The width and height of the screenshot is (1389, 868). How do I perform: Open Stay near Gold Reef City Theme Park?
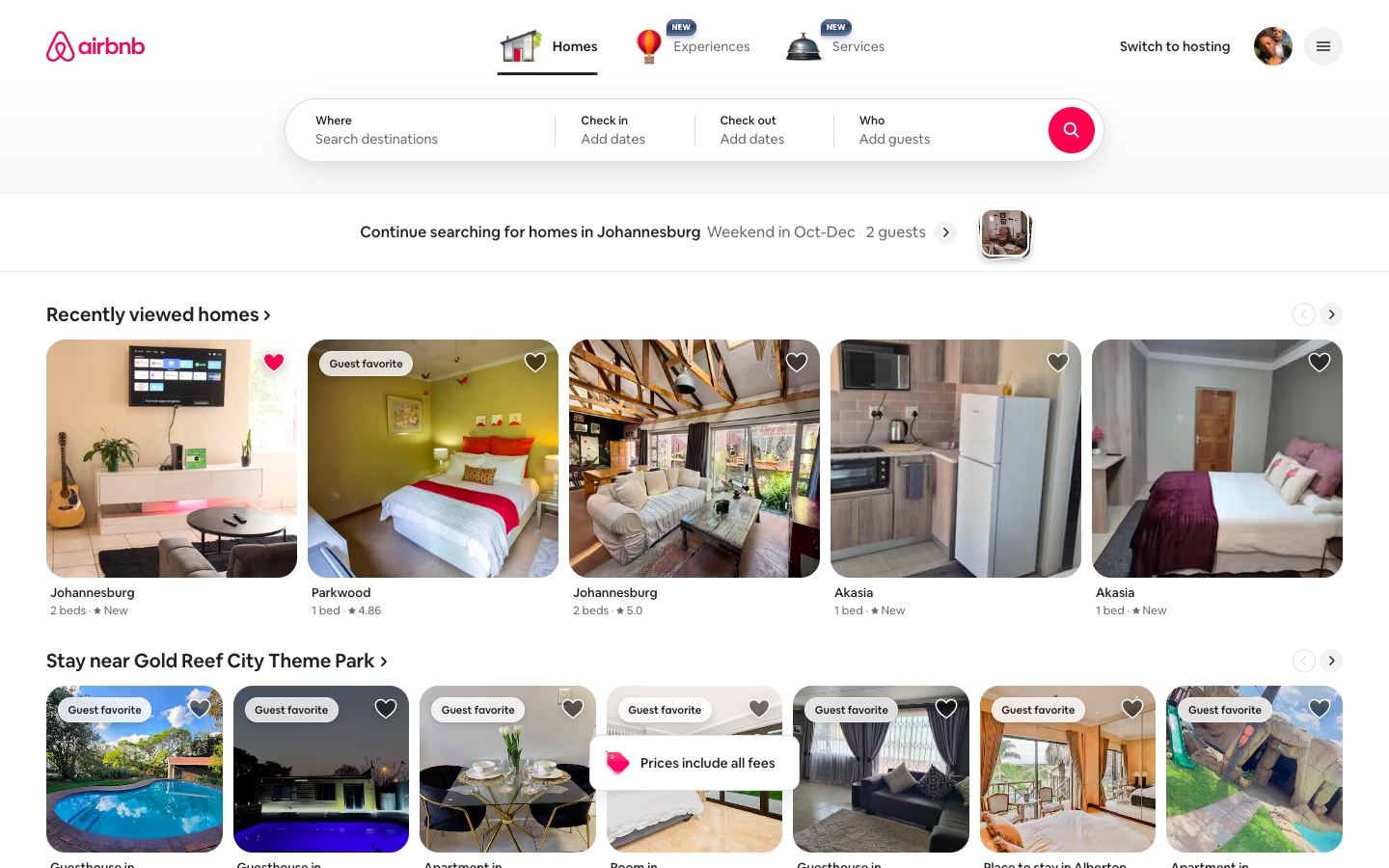(217, 661)
